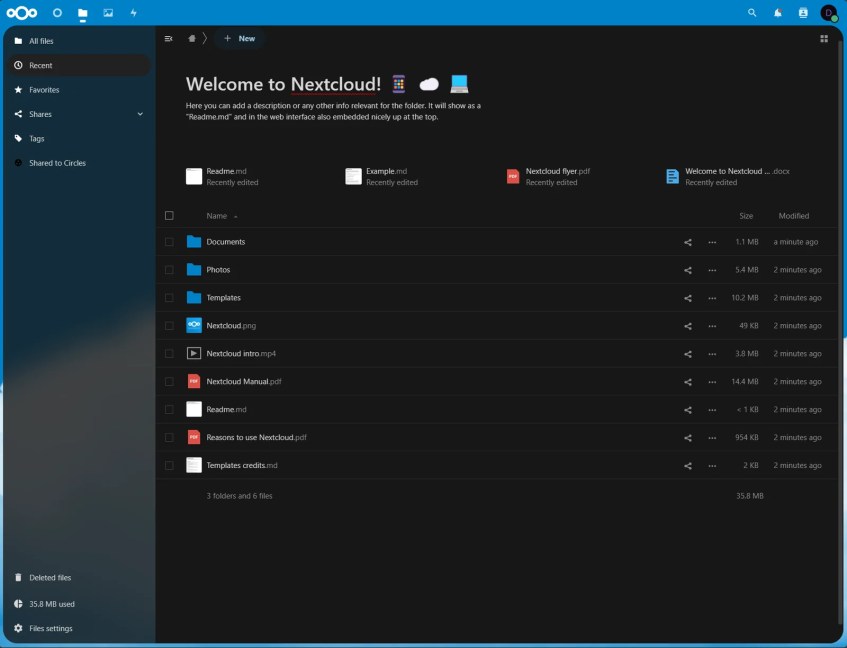847x648 pixels.
Task: Open Favorites in sidebar
Action: point(79,90)
